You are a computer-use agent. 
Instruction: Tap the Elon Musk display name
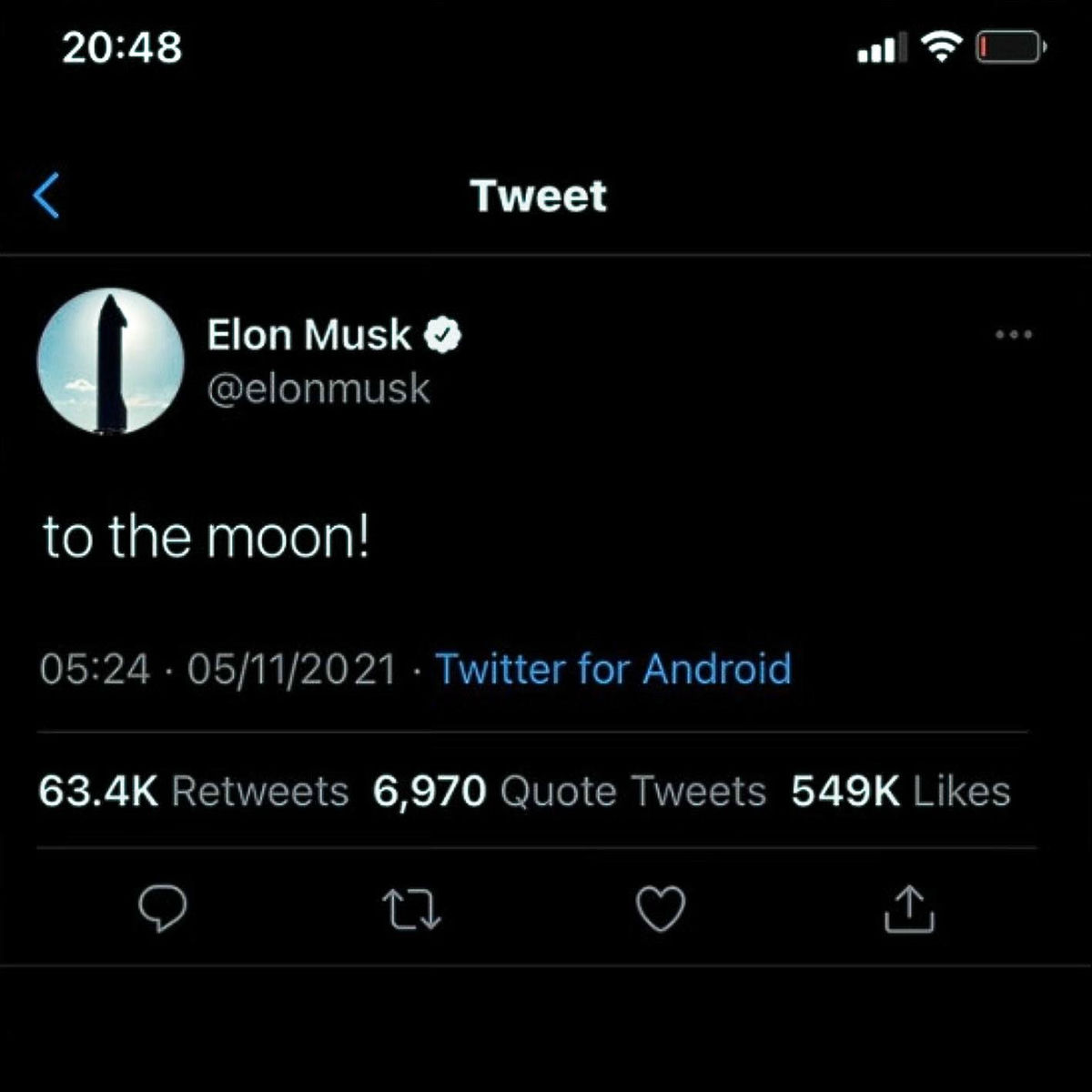[x=308, y=334]
